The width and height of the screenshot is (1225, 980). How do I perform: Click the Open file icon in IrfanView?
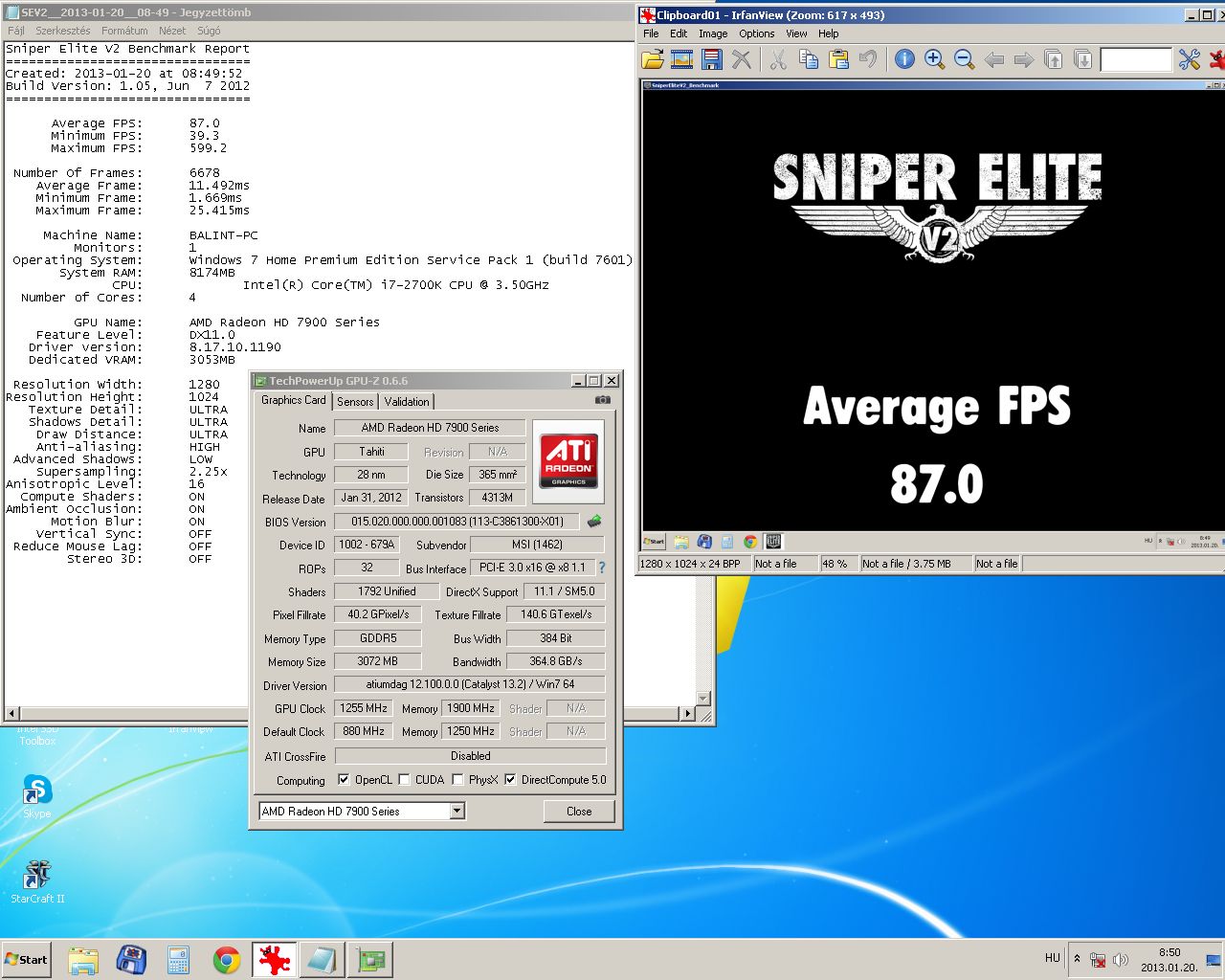(653, 59)
